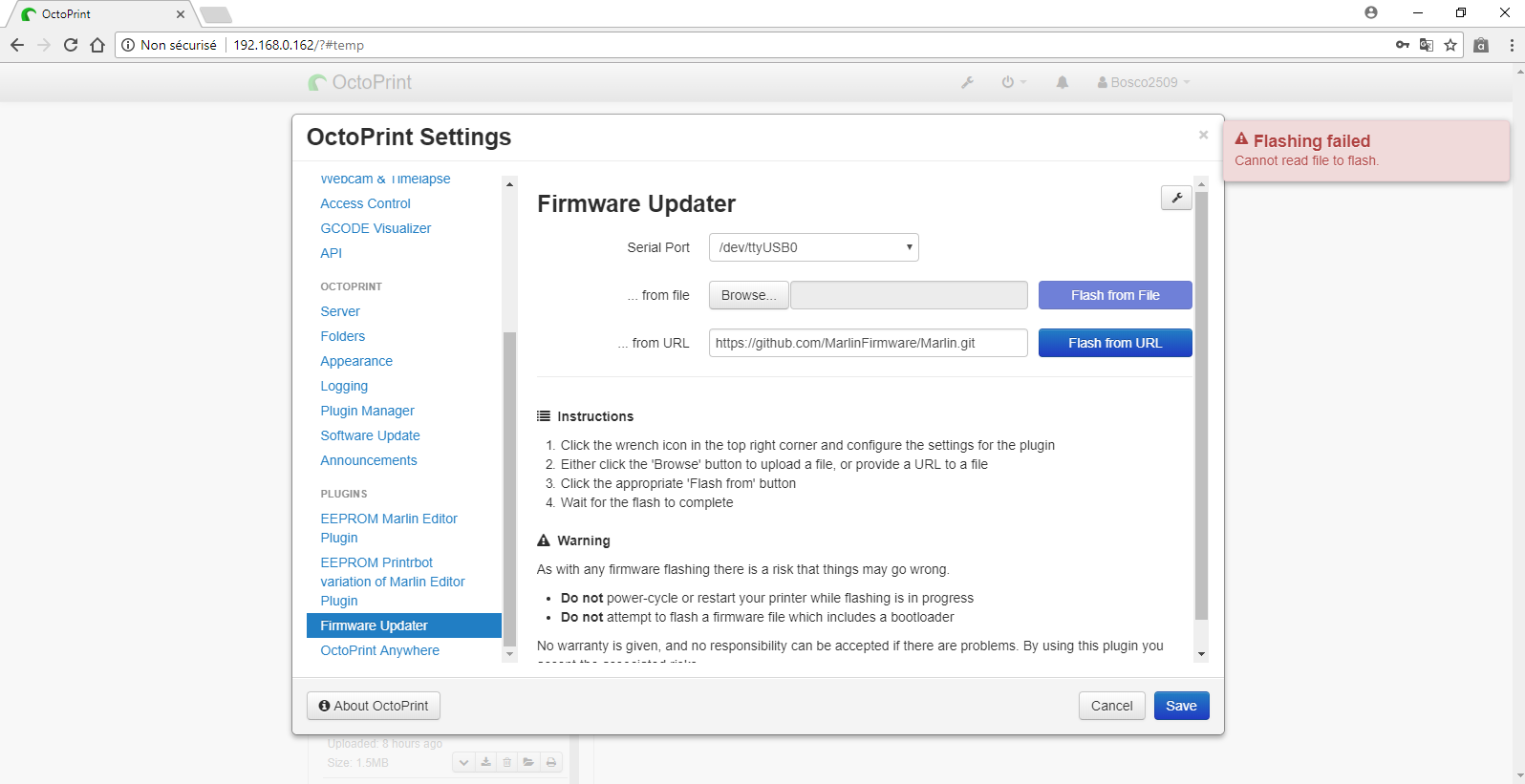Click Flash from File button
1525x784 pixels.
[1115, 295]
